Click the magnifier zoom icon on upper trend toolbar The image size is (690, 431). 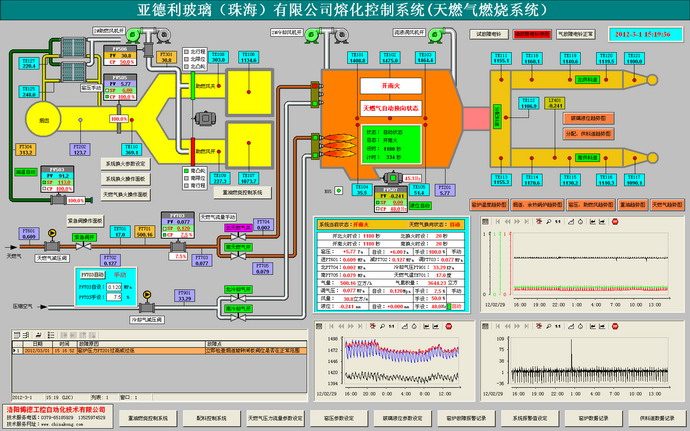click(x=548, y=221)
